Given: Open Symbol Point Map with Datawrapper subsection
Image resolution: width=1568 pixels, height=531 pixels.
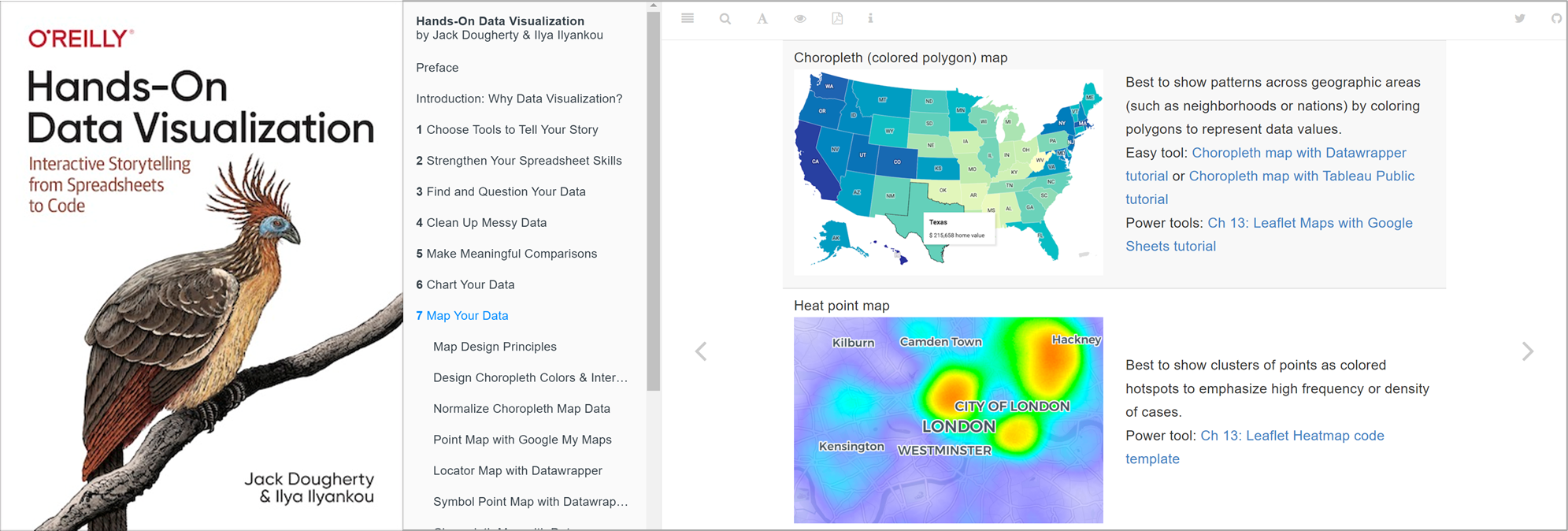Looking at the screenshot, I should pyautogui.click(x=530, y=501).
